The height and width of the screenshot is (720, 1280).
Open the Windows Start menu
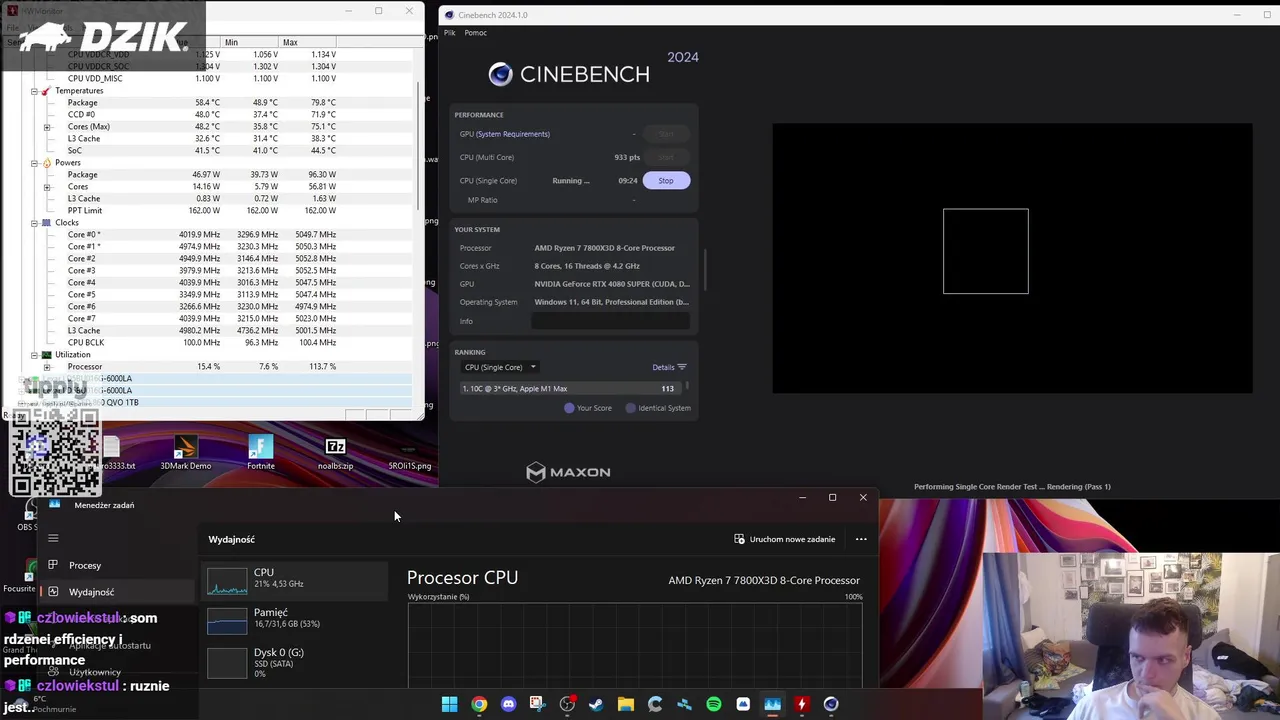(x=450, y=704)
